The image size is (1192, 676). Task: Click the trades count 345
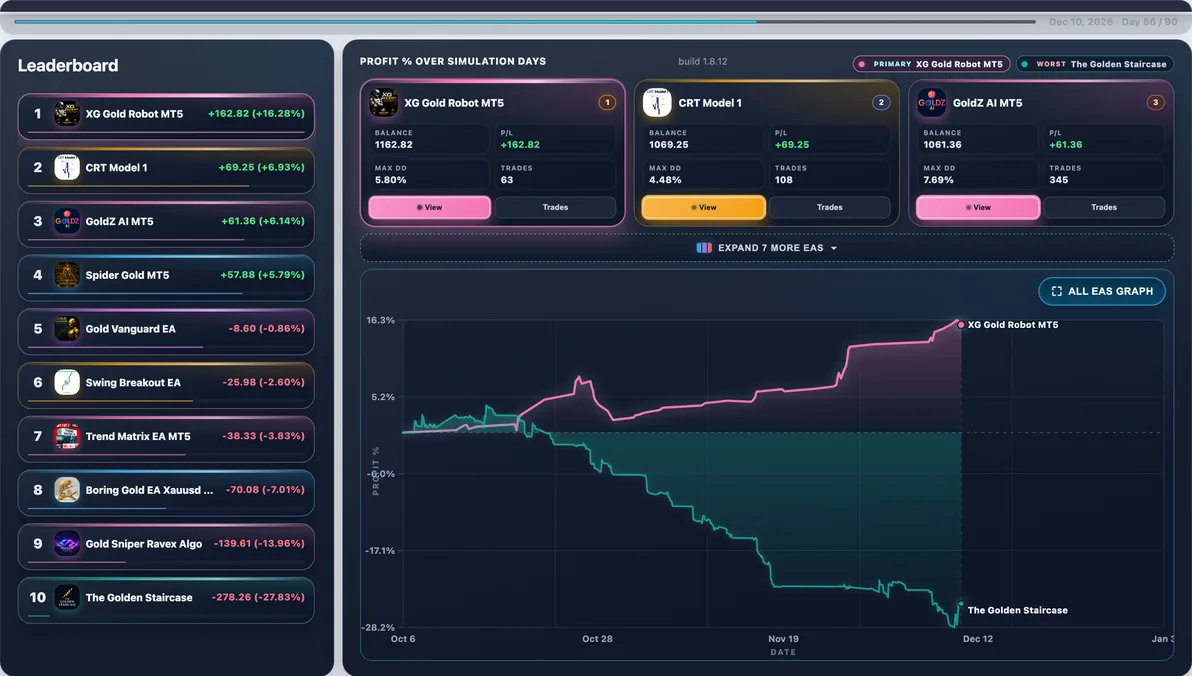tap(1059, 180)
